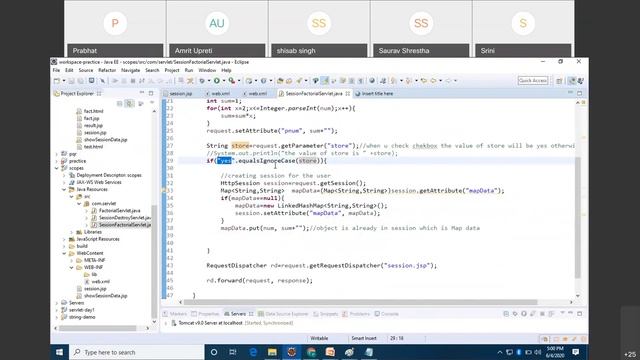Maximize the Servers view panel
Image resolution: width=640 pixels, height=360 pixels.
[x=580, y=313]
